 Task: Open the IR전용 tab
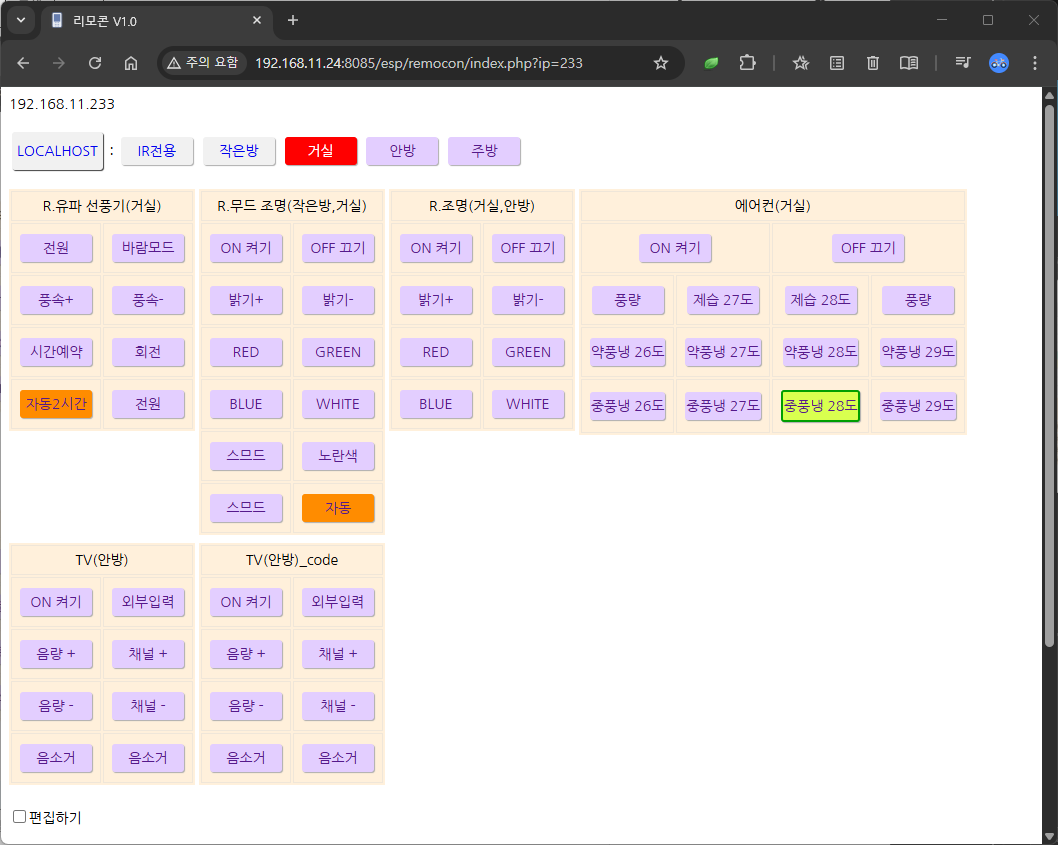click(157, 151)
